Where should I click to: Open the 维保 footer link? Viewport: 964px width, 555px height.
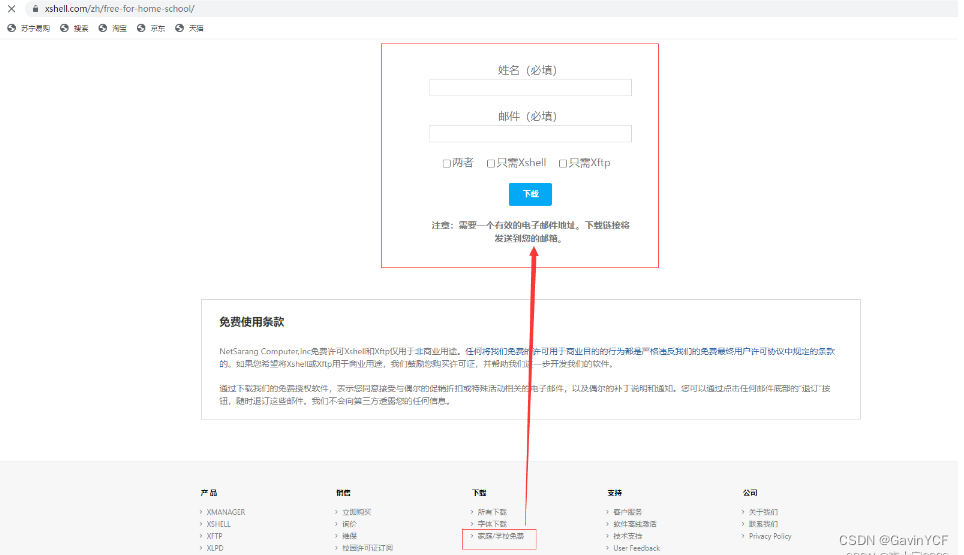(349, 536)
